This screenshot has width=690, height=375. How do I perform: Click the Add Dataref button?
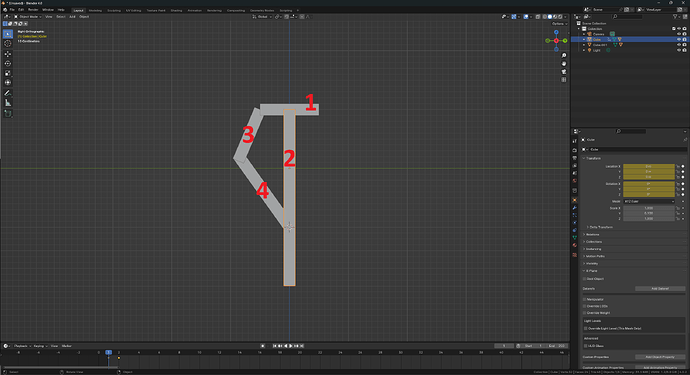[660, 289]
